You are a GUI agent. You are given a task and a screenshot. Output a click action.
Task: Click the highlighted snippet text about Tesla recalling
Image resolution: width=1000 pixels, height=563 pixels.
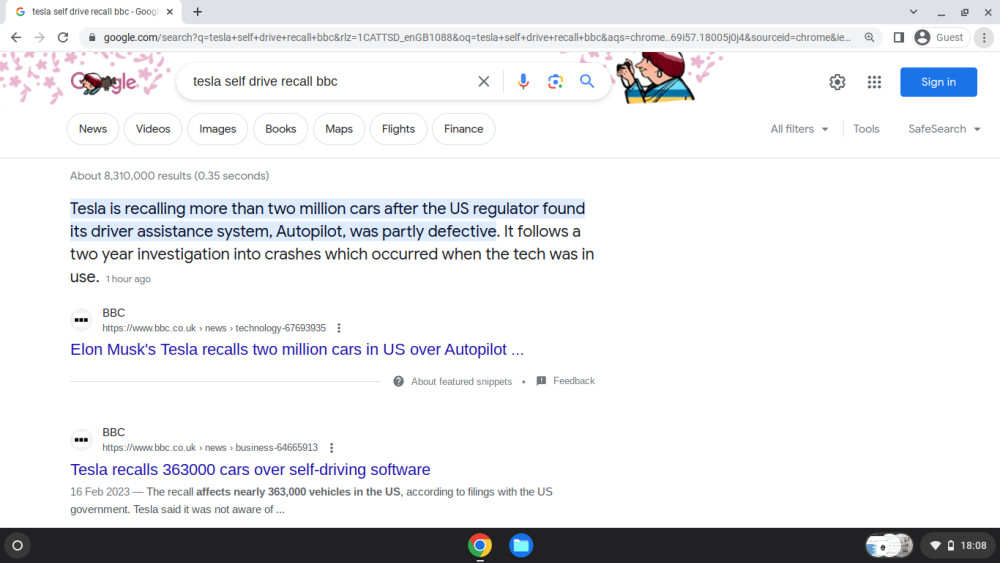pyautogui.click(x=327, y=220)
